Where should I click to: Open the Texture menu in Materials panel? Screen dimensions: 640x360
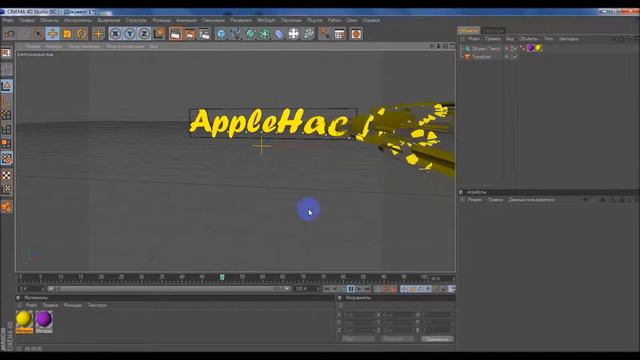(97, 305)
